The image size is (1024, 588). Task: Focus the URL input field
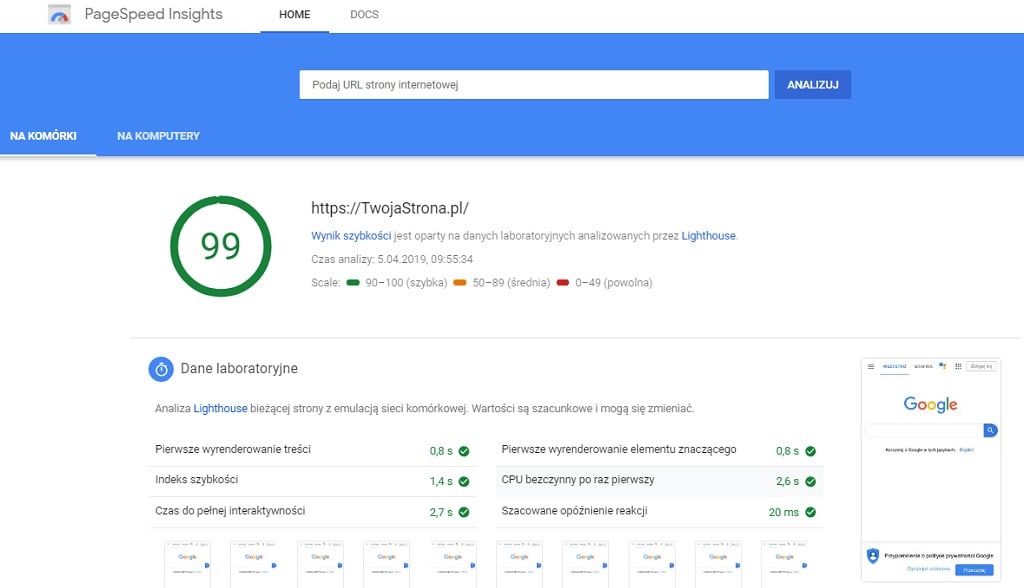tap(534, 85)
